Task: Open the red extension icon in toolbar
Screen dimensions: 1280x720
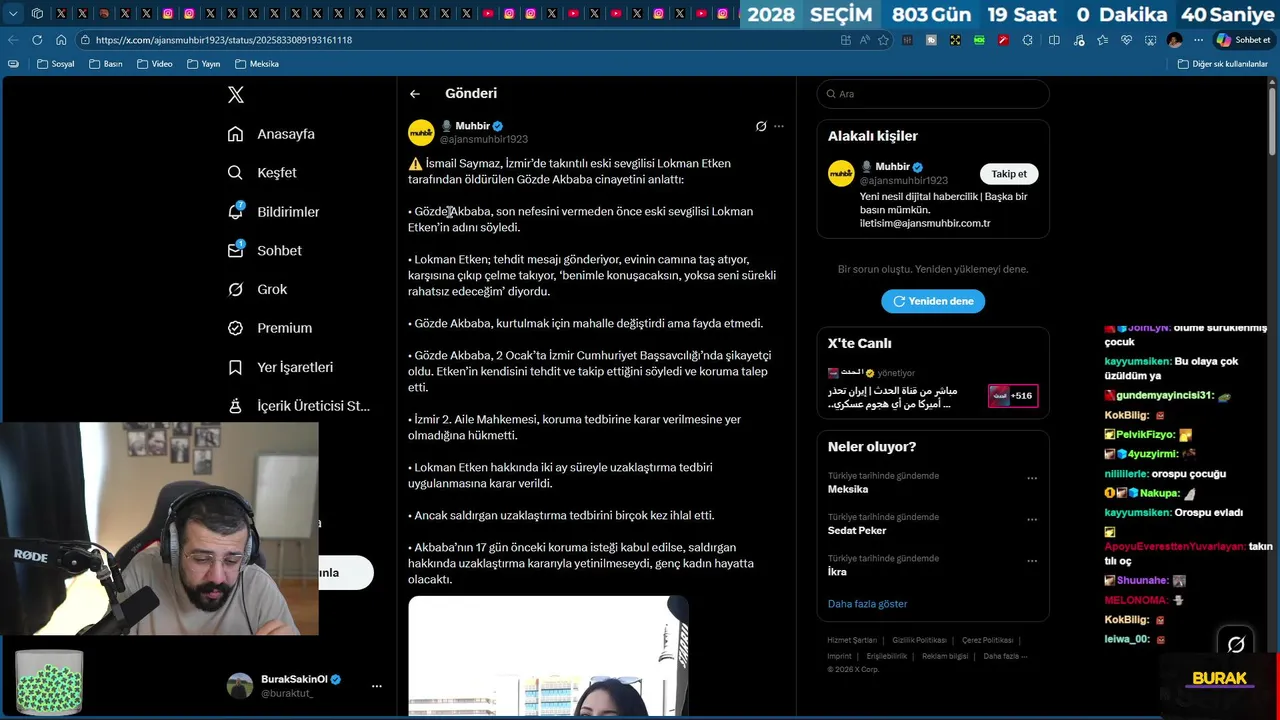Action: pos(1003,40)
